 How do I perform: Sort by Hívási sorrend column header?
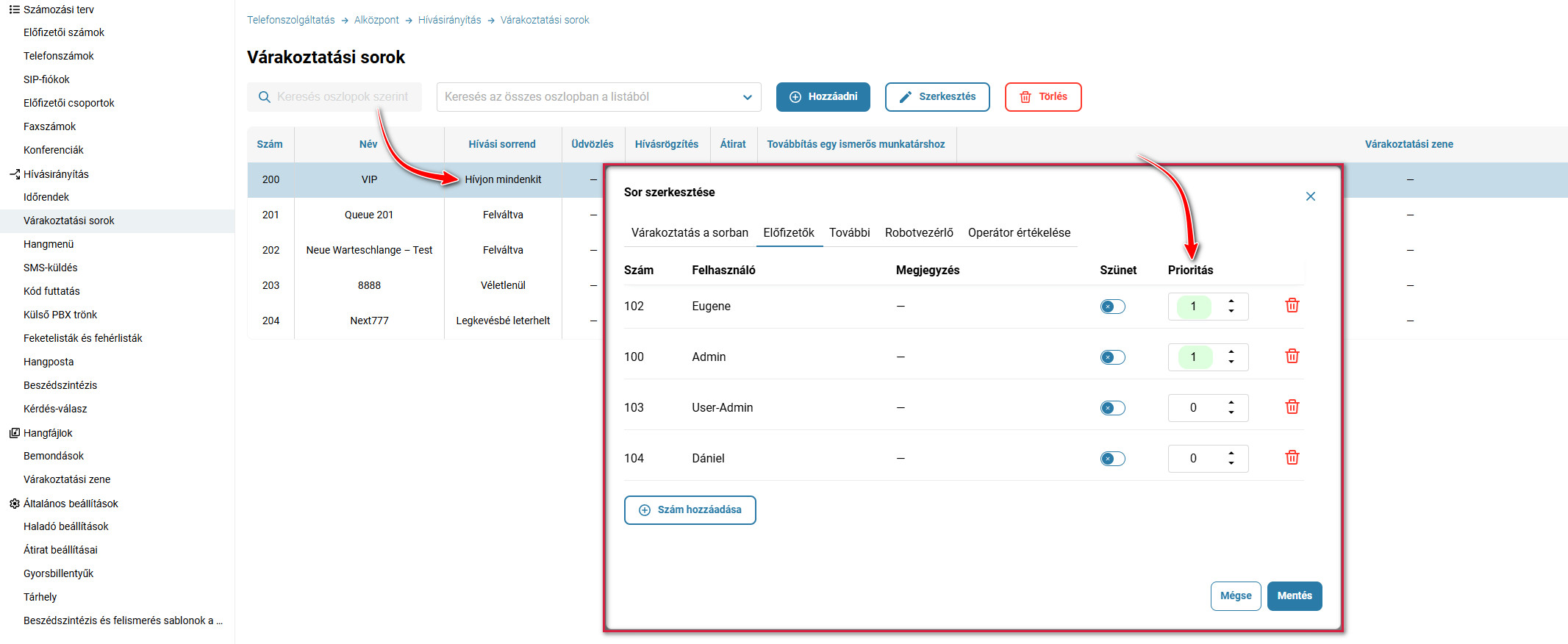502,144
